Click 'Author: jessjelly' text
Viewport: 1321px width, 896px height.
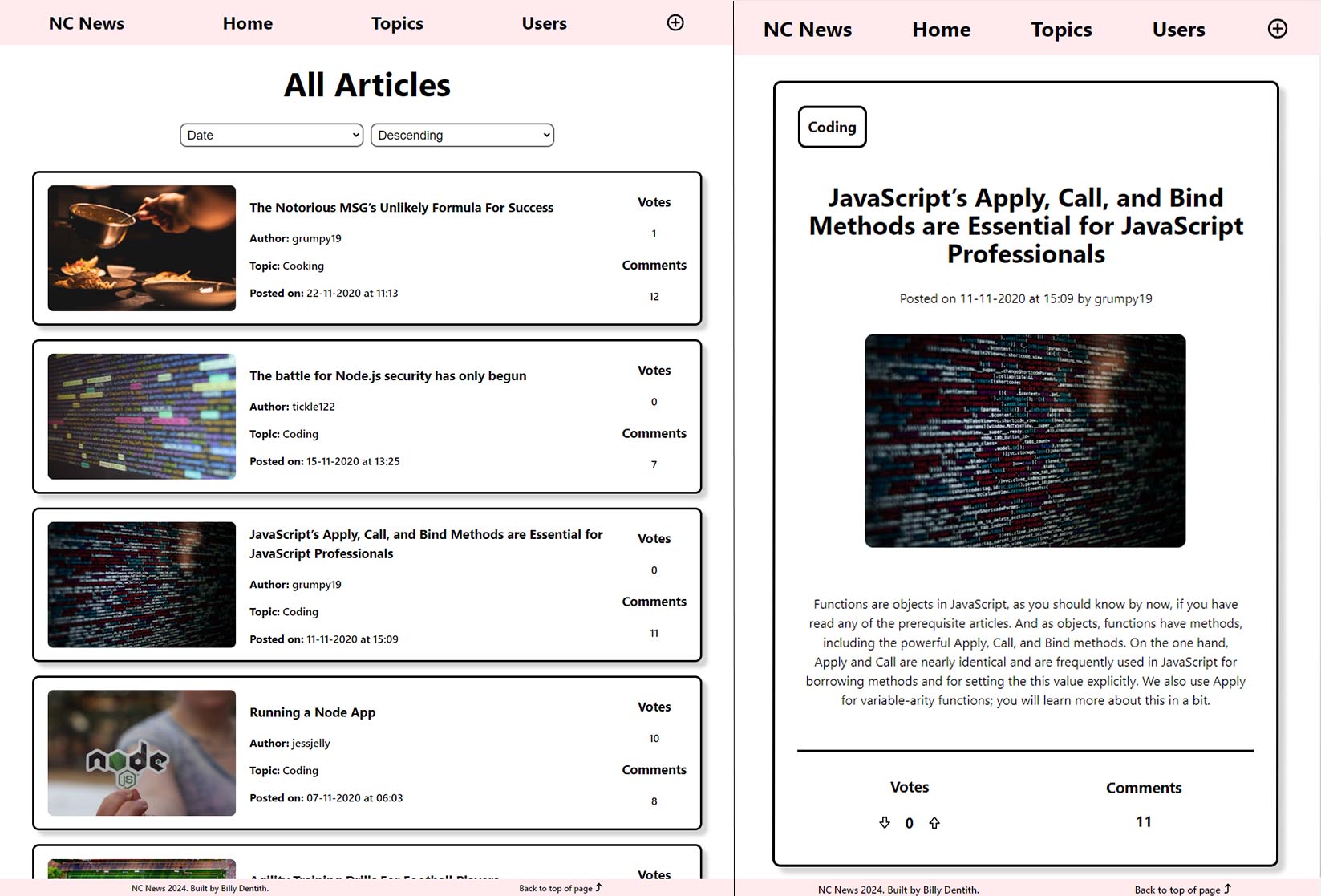[x=290, y=744]
